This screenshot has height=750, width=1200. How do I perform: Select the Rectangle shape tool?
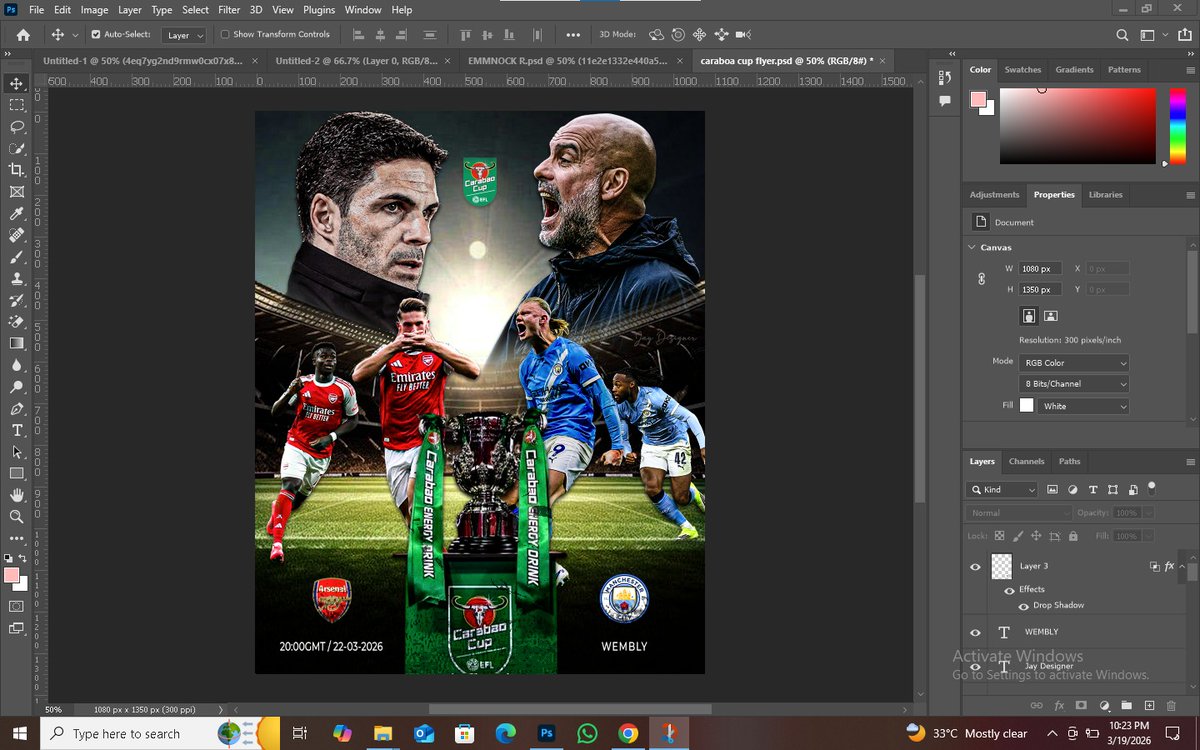click(17, 473)
